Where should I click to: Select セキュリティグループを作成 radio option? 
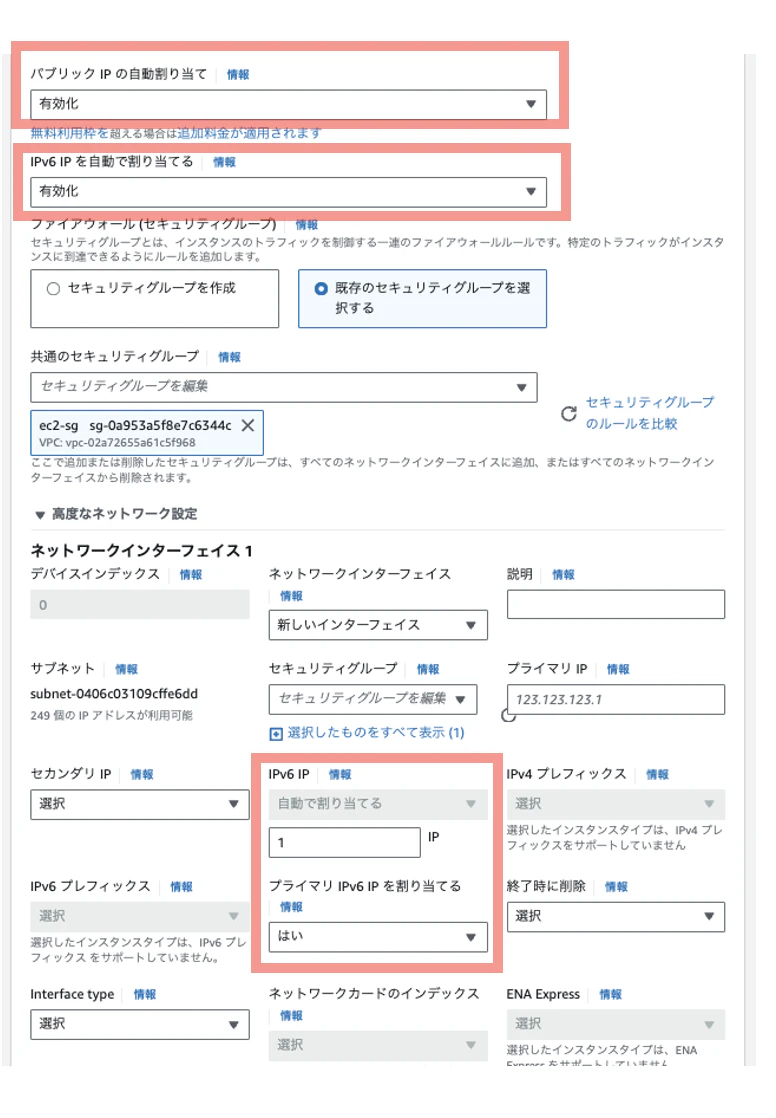(154, 298)
